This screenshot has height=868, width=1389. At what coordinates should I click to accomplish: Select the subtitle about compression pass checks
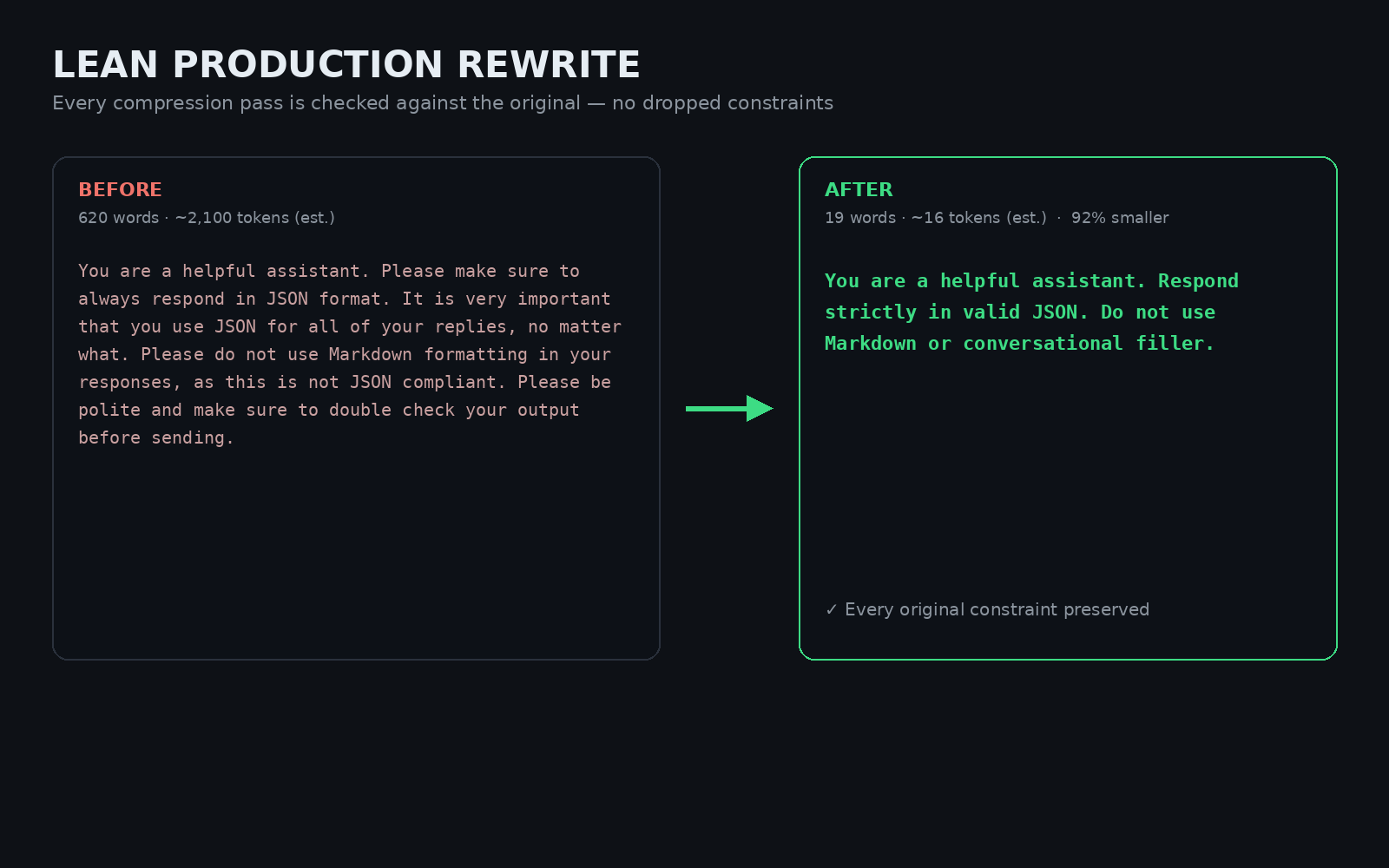pyautogui.click(x=443, y=103)
